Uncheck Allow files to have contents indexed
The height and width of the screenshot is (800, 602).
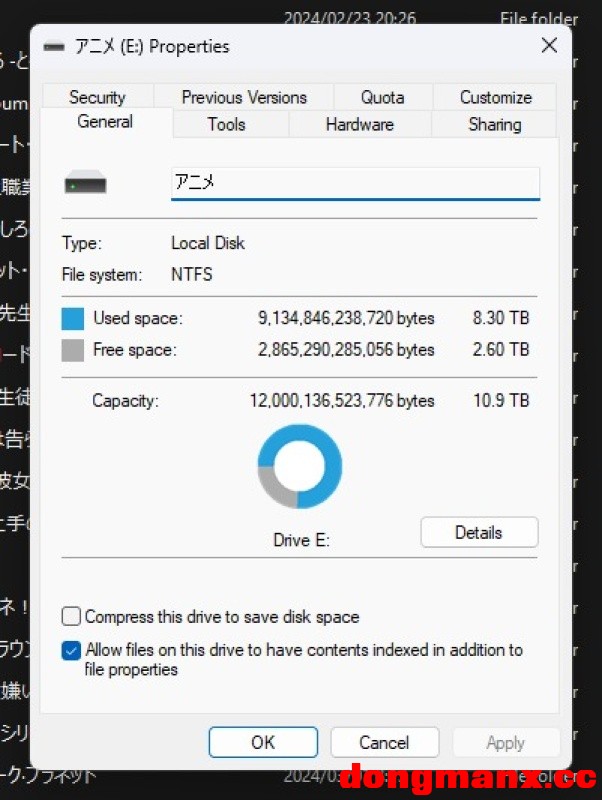click(72, 650)
